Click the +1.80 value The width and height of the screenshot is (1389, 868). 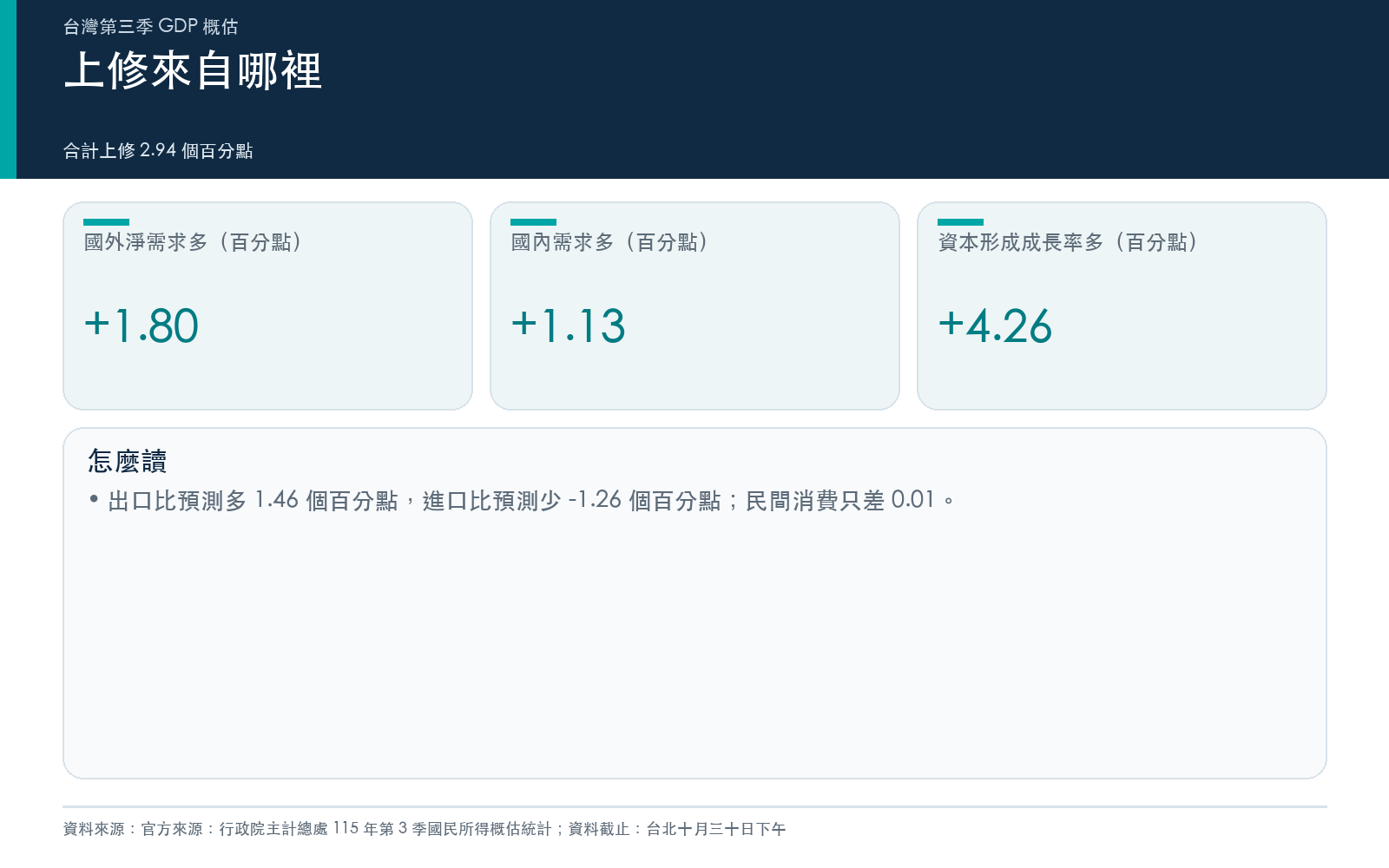click(x=142, y=326)
